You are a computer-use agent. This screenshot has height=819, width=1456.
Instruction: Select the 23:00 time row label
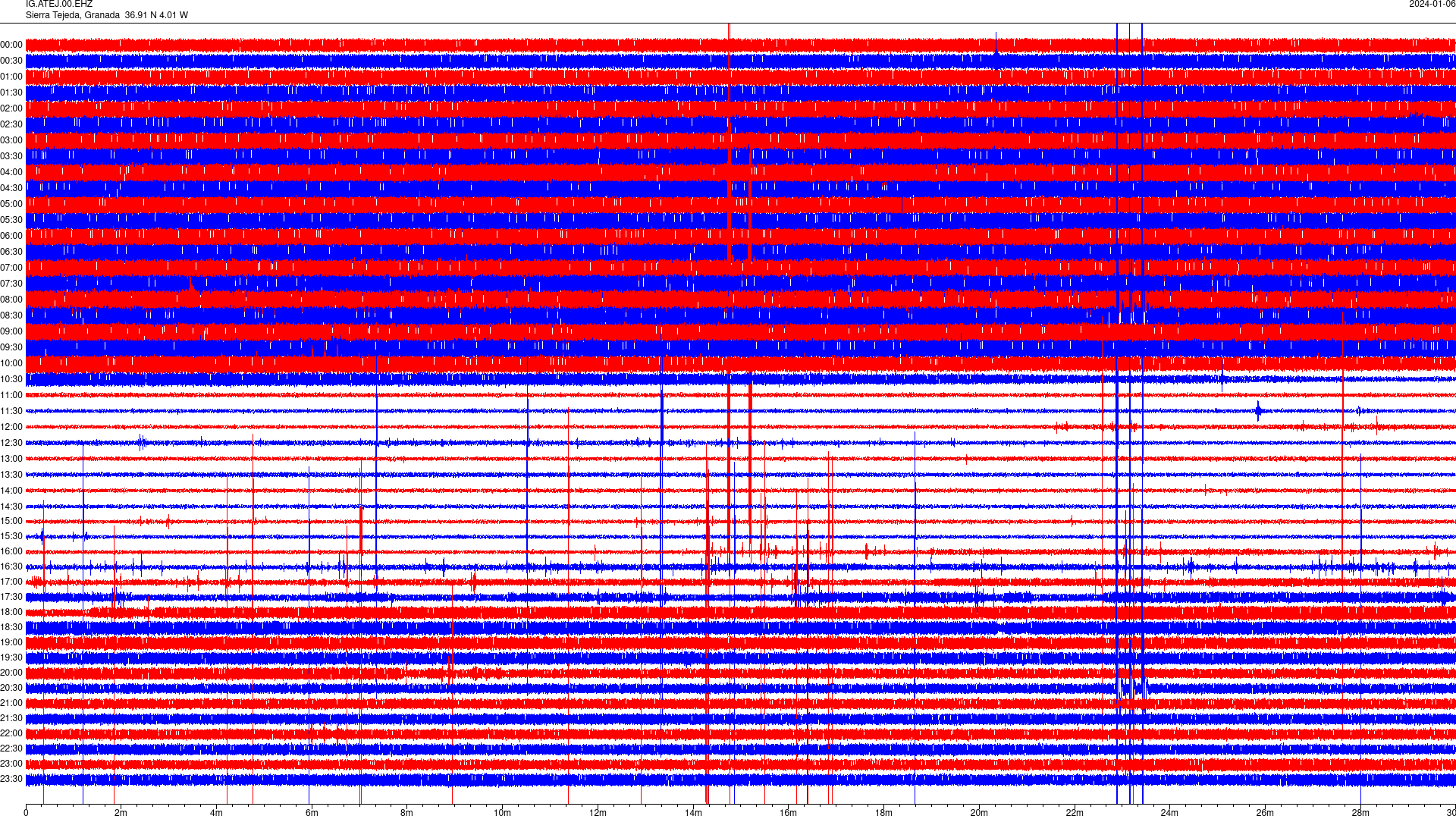coord(11,764)
